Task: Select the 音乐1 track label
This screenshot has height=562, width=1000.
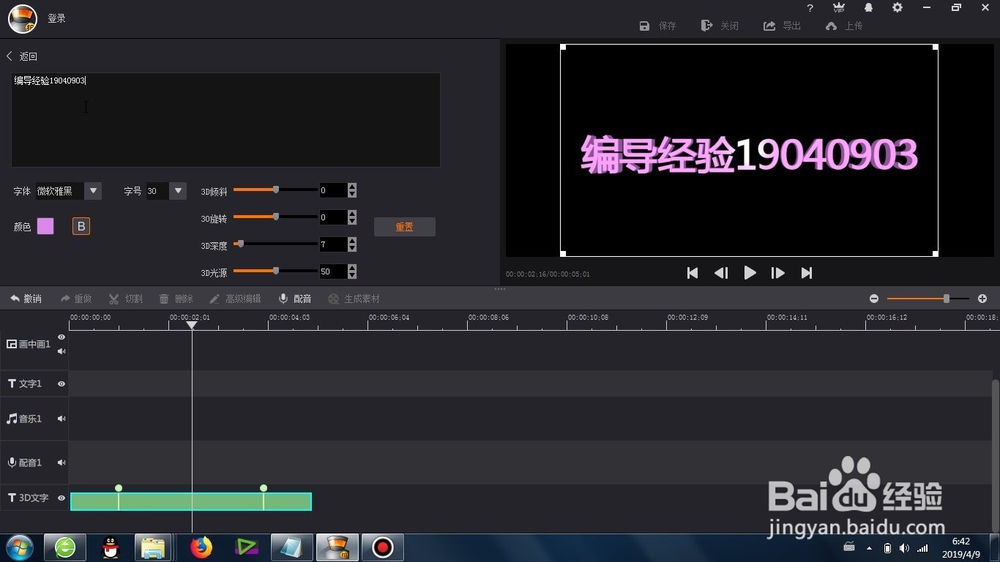Action: tap(24, 418)
